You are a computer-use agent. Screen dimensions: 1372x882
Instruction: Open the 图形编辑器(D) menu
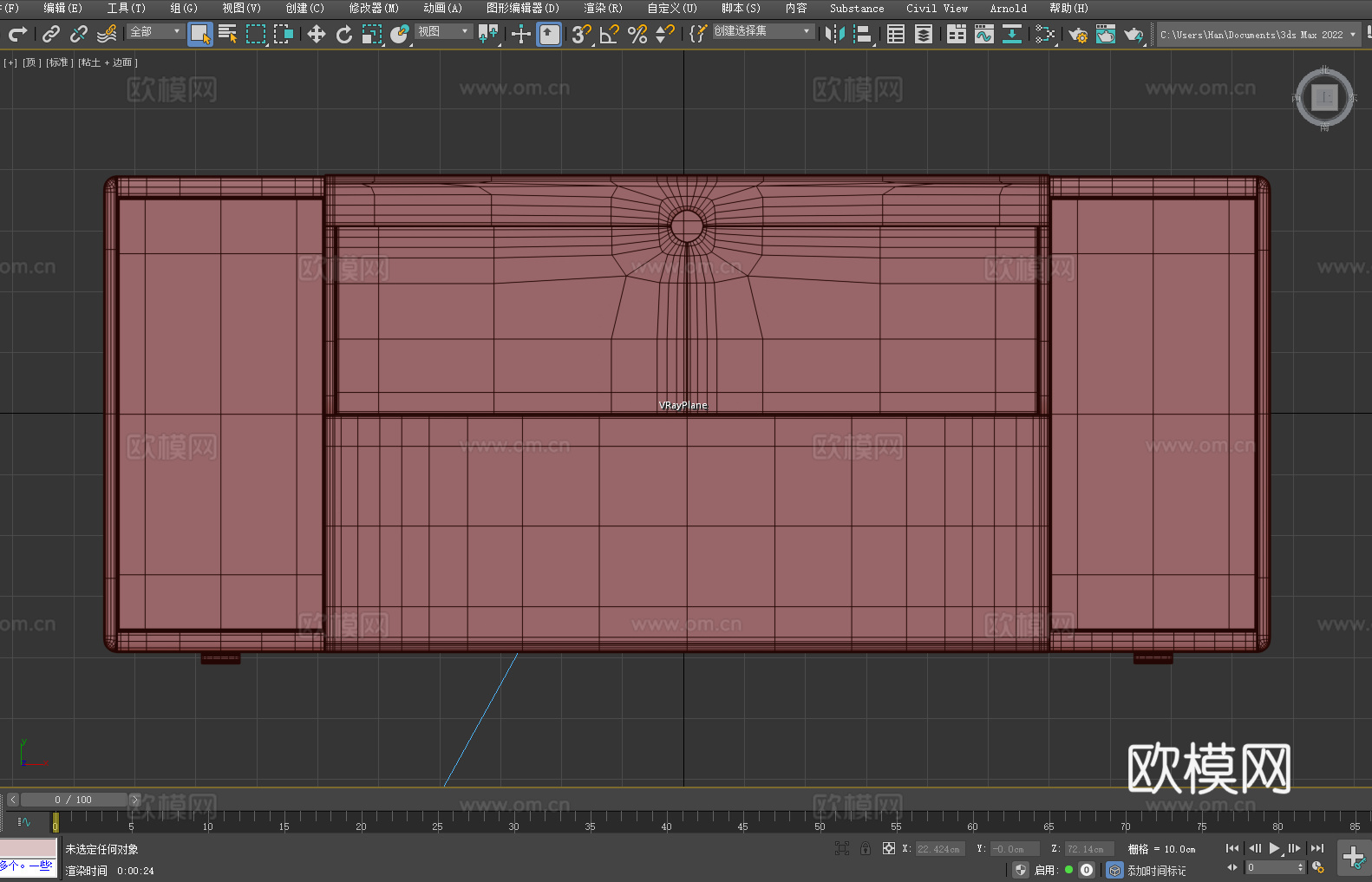523,8
